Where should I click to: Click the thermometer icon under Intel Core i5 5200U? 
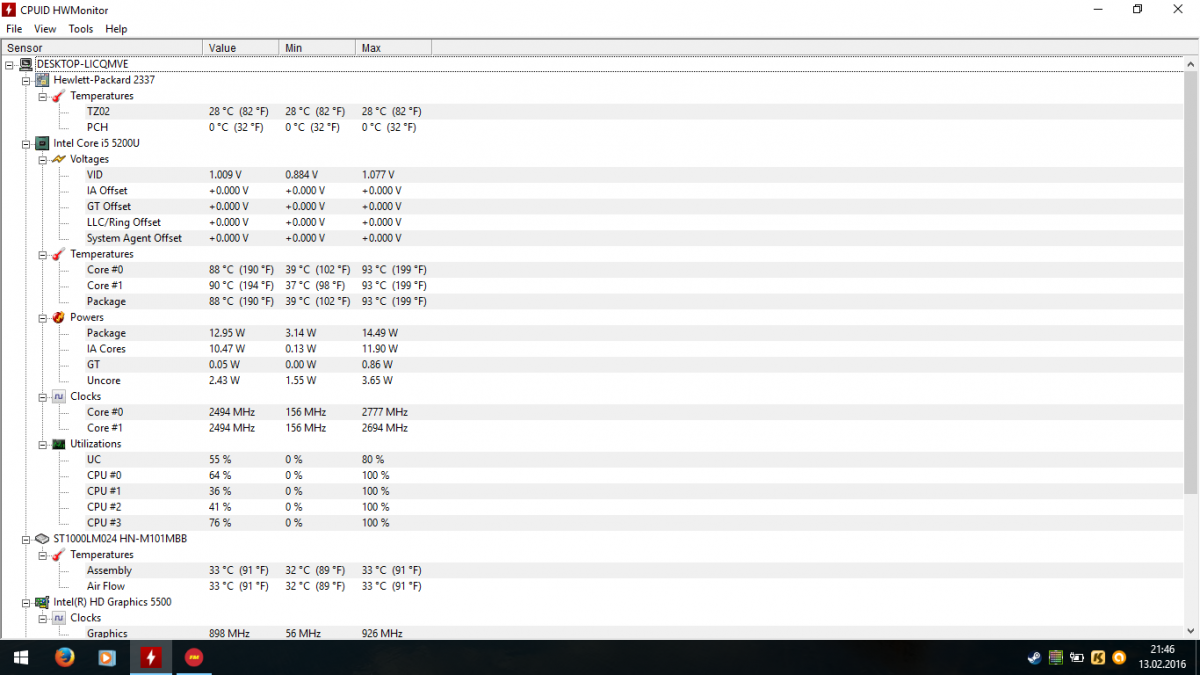(59, 254)
